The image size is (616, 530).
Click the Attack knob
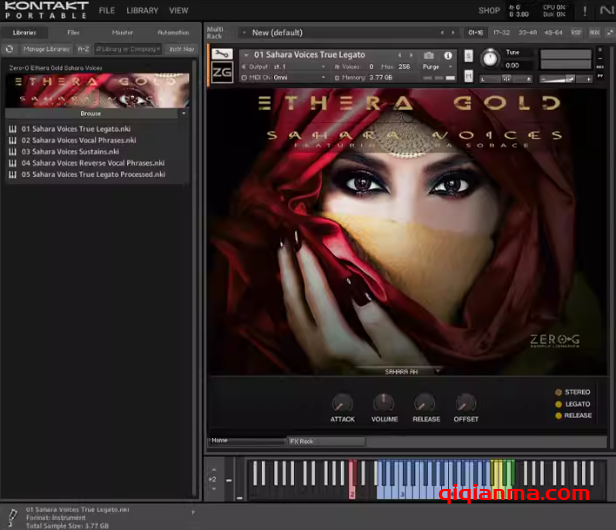(x=343, y=403)
